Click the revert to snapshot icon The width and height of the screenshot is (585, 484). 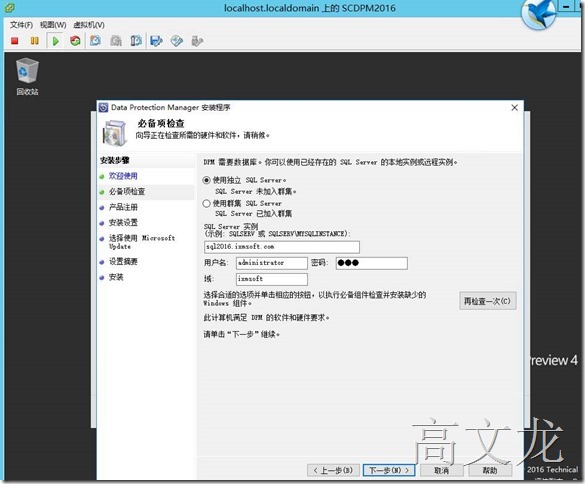coord(116,41)
